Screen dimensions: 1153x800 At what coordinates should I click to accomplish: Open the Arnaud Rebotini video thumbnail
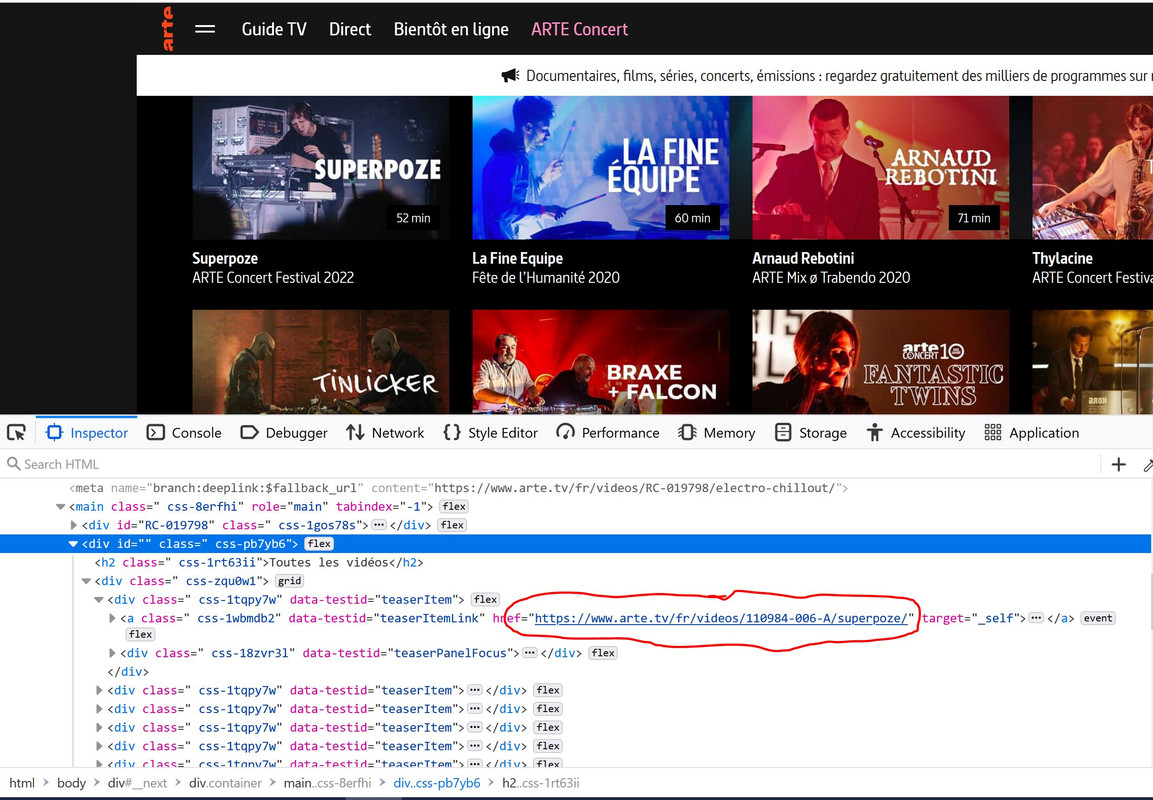880,168
